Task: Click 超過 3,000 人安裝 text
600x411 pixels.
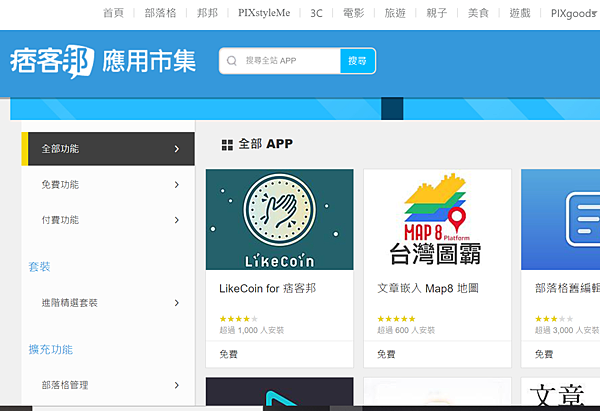Action: coord(567,330)
